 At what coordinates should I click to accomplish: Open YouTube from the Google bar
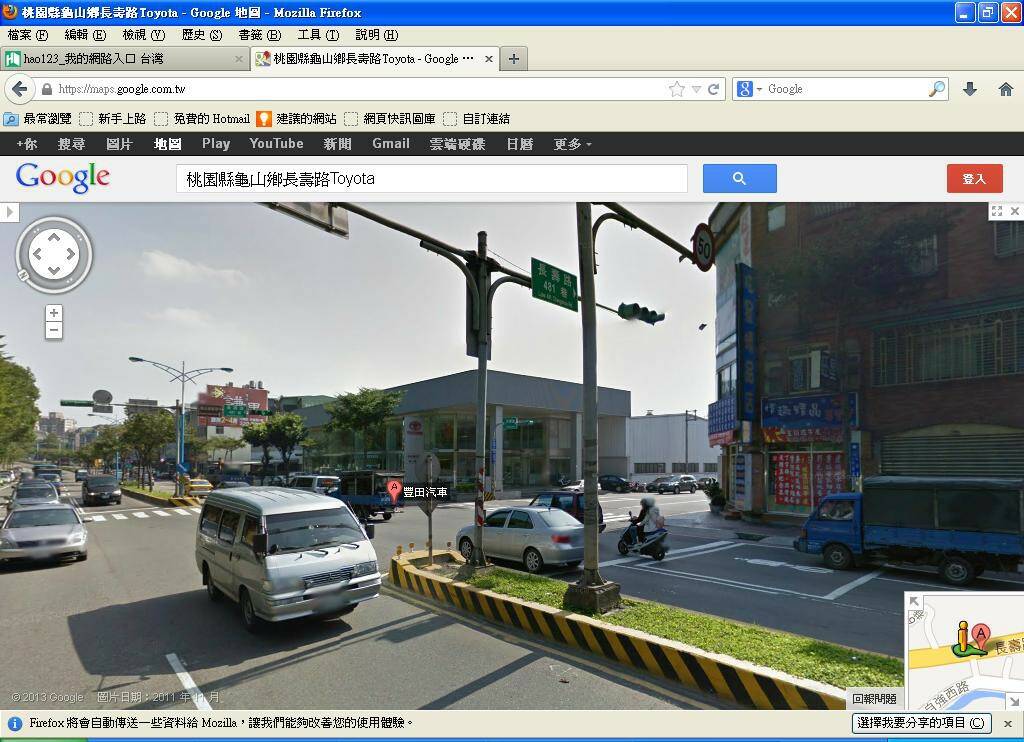tap(276, 144)
